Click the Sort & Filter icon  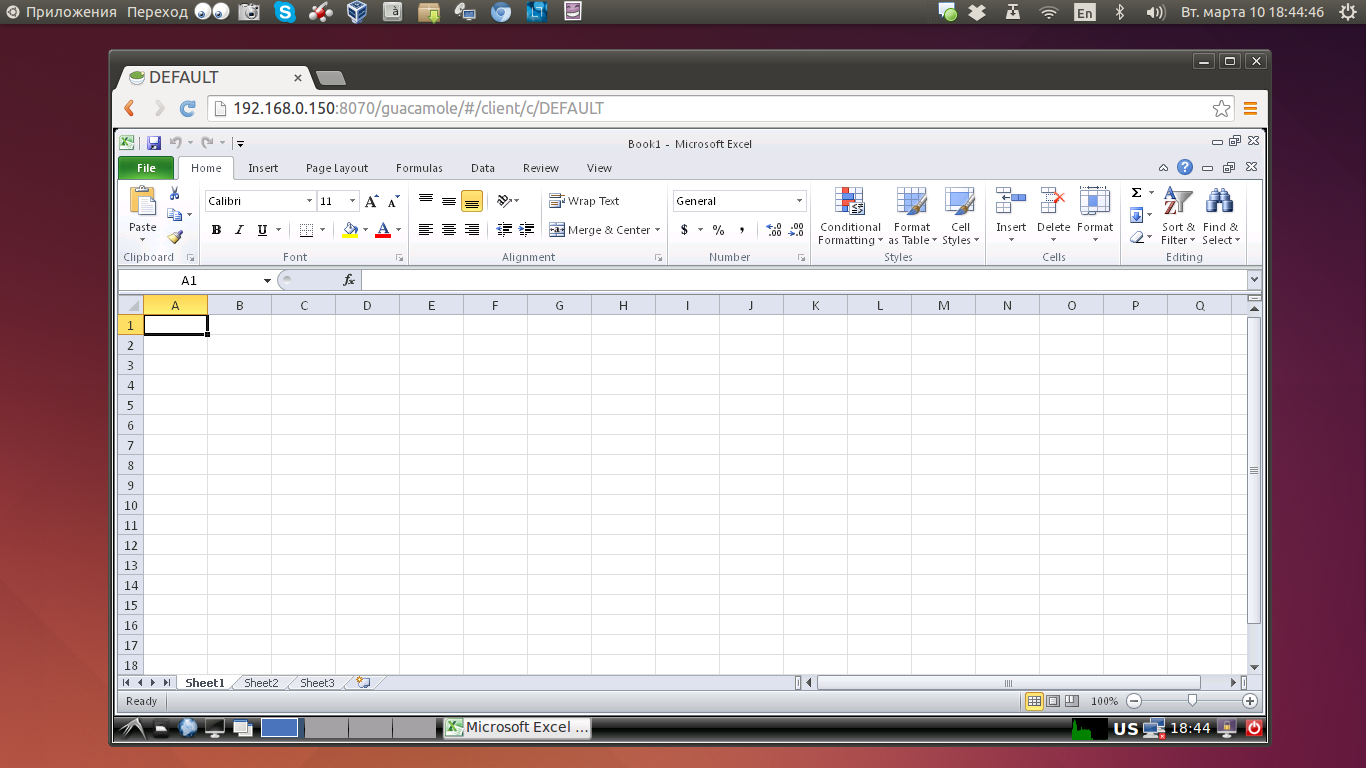point(1178,202)
